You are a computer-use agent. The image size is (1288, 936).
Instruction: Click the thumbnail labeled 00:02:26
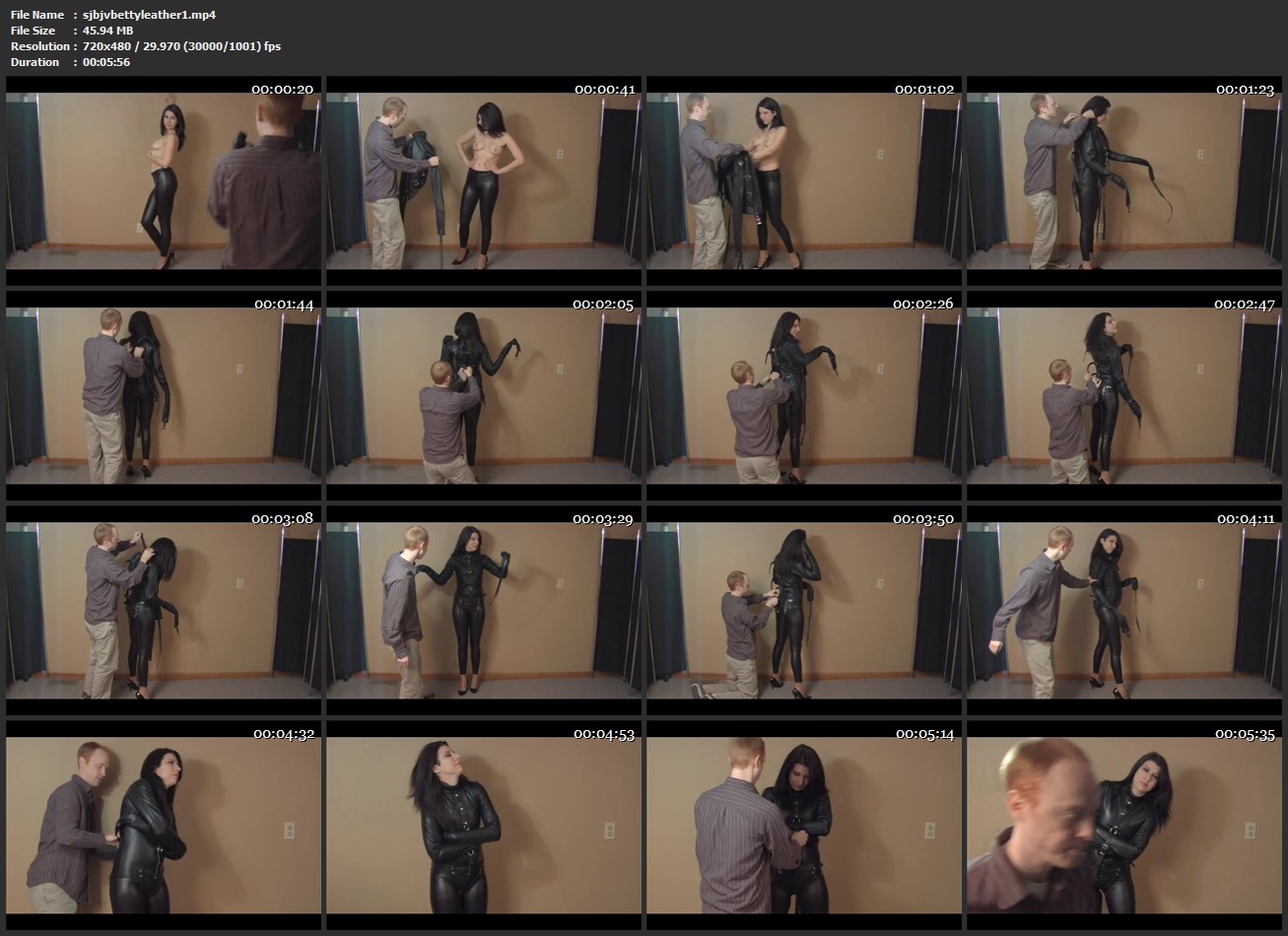coord(804,396)
